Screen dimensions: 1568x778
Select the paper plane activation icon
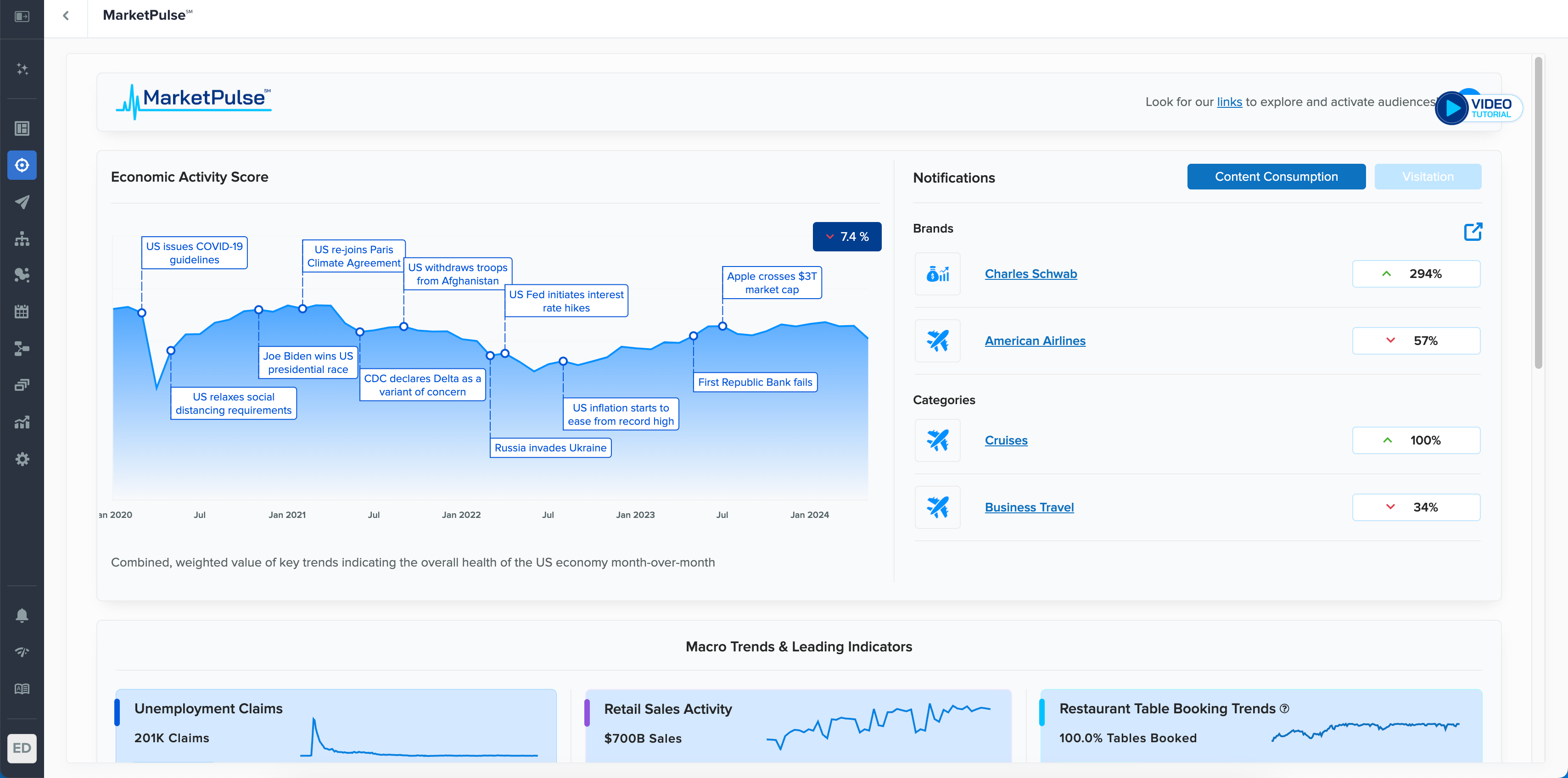pos(22,202)
